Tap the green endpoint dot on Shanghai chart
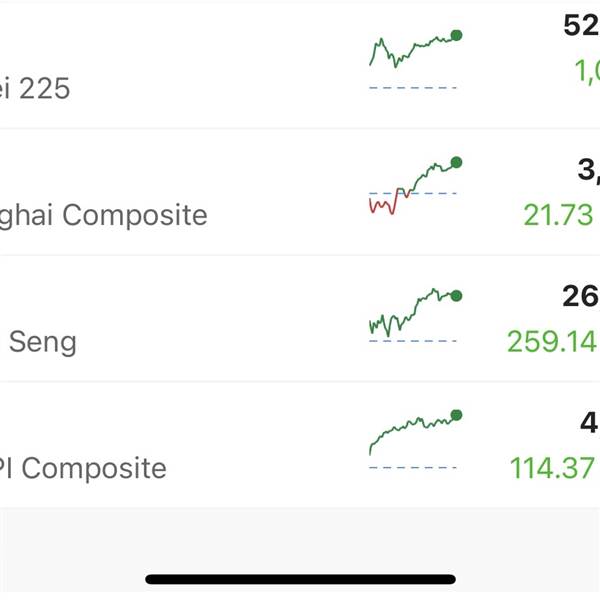600x600 pixels. (456, 162)
